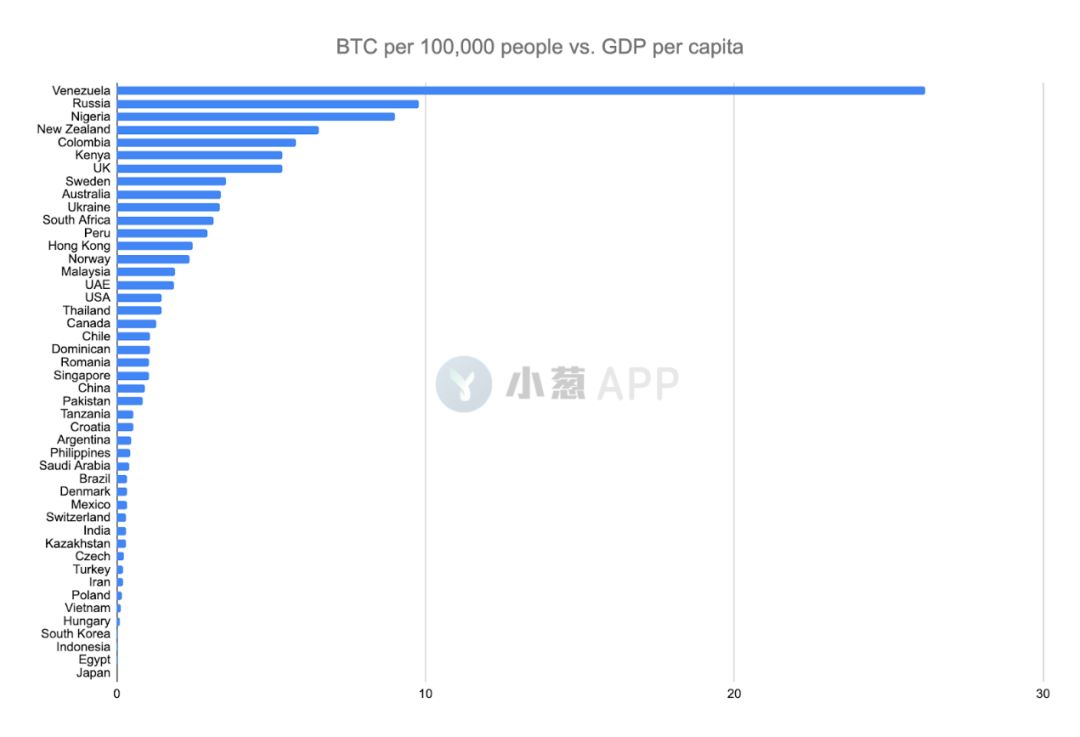Select the New Zealand bar

(x=217, y=129)
